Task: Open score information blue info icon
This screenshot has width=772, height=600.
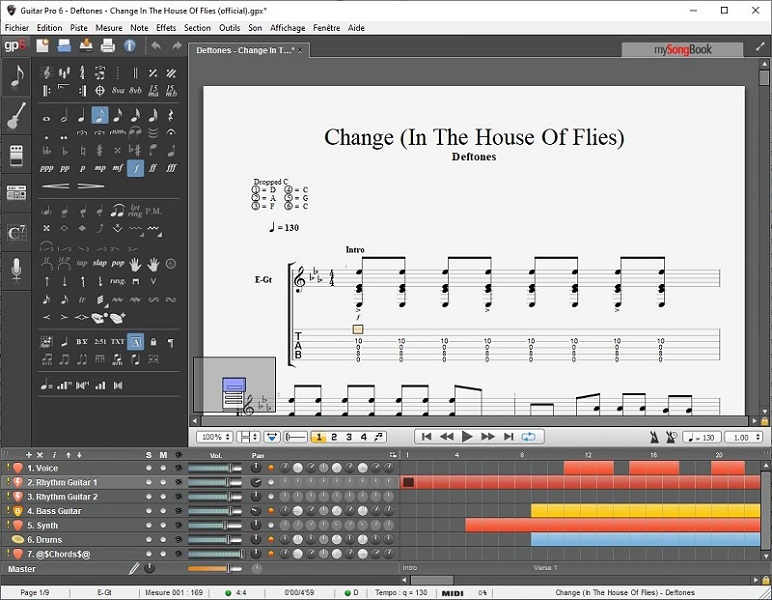Action: (129, 46)
